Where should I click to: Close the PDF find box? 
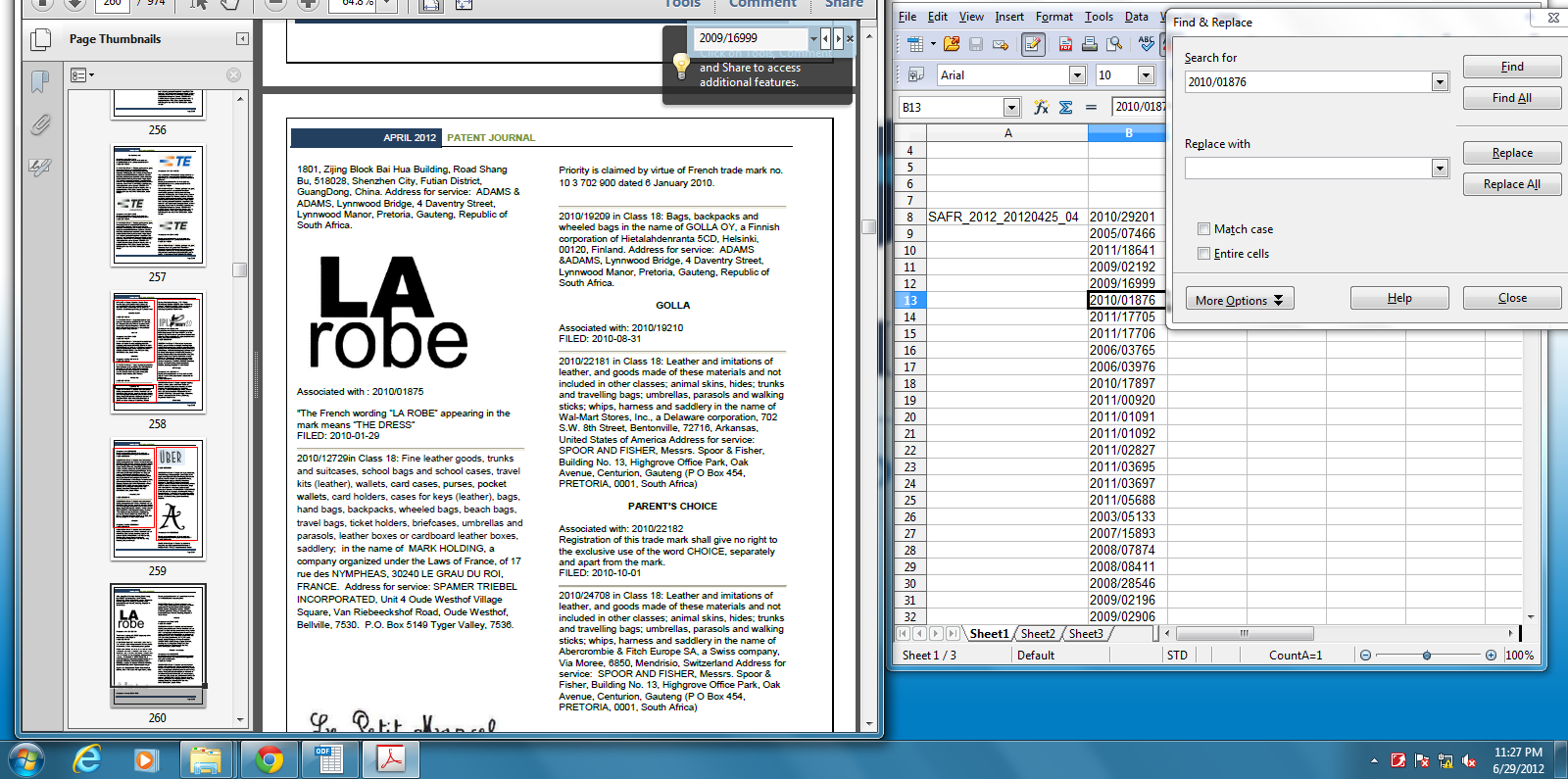point(850,38)
